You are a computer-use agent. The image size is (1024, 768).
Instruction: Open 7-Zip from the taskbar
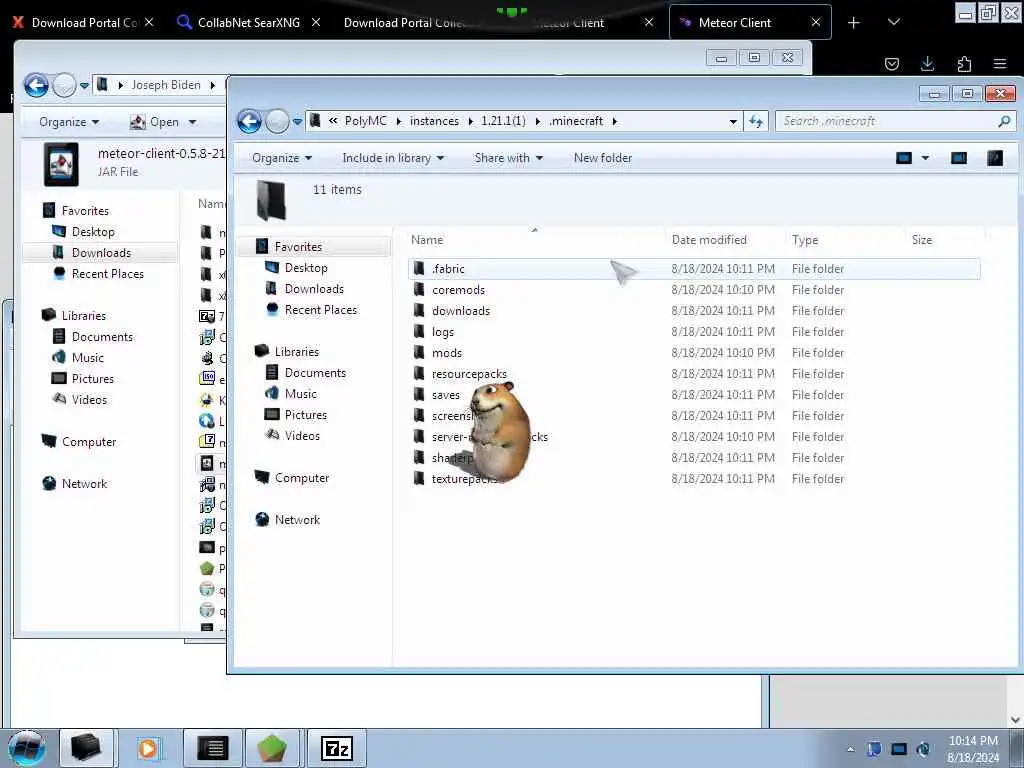(x=336, y=748)
